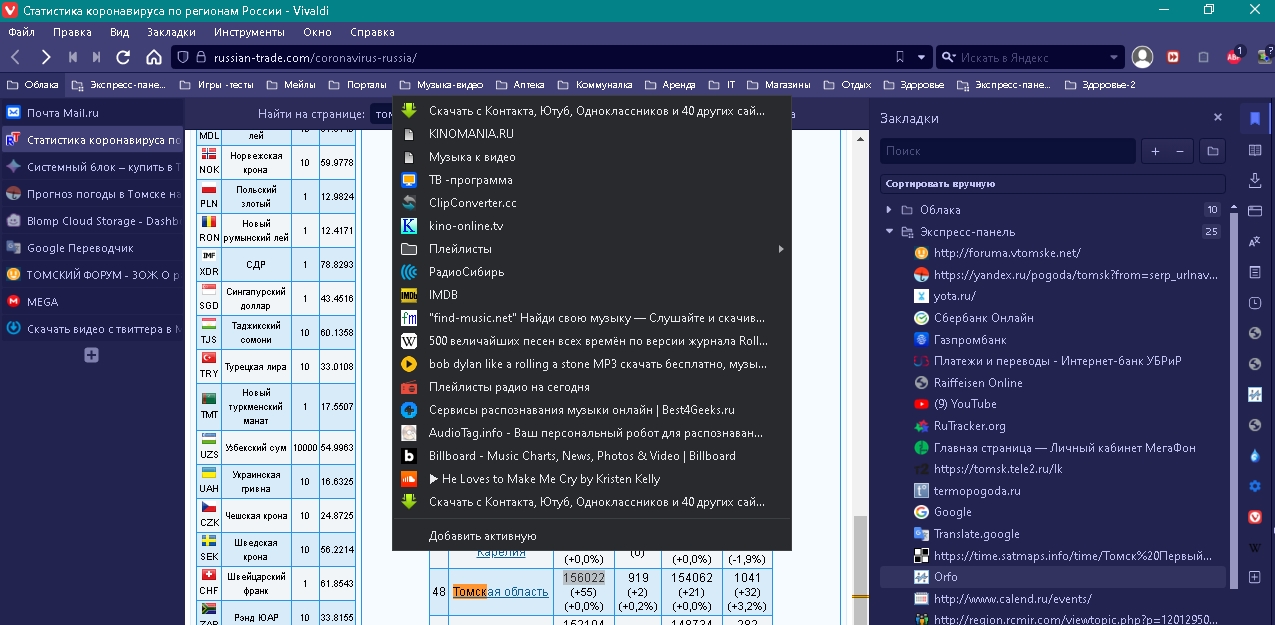Create a new bookmark folder

coord(1212,151)
